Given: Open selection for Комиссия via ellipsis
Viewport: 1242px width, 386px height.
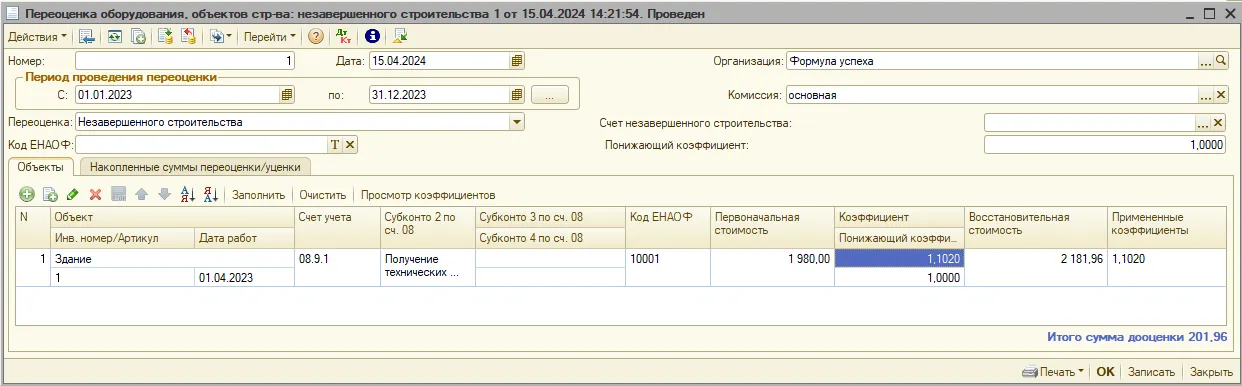Looking at the screenshot, I should 1206,95.
